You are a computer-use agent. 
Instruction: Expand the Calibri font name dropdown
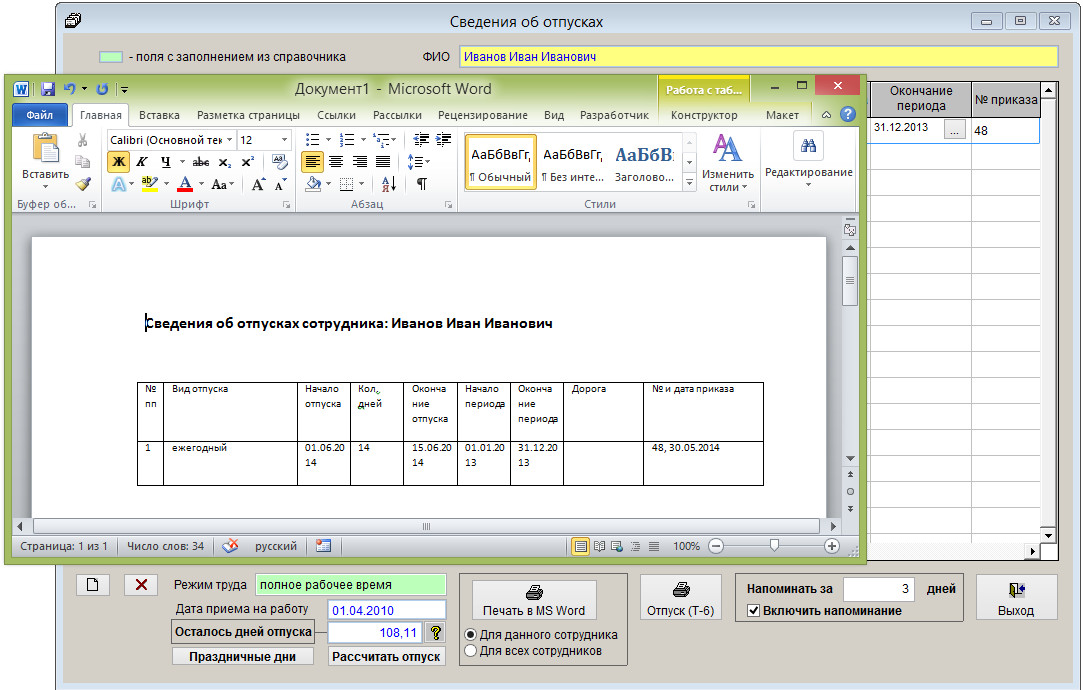tap(229, 140)
